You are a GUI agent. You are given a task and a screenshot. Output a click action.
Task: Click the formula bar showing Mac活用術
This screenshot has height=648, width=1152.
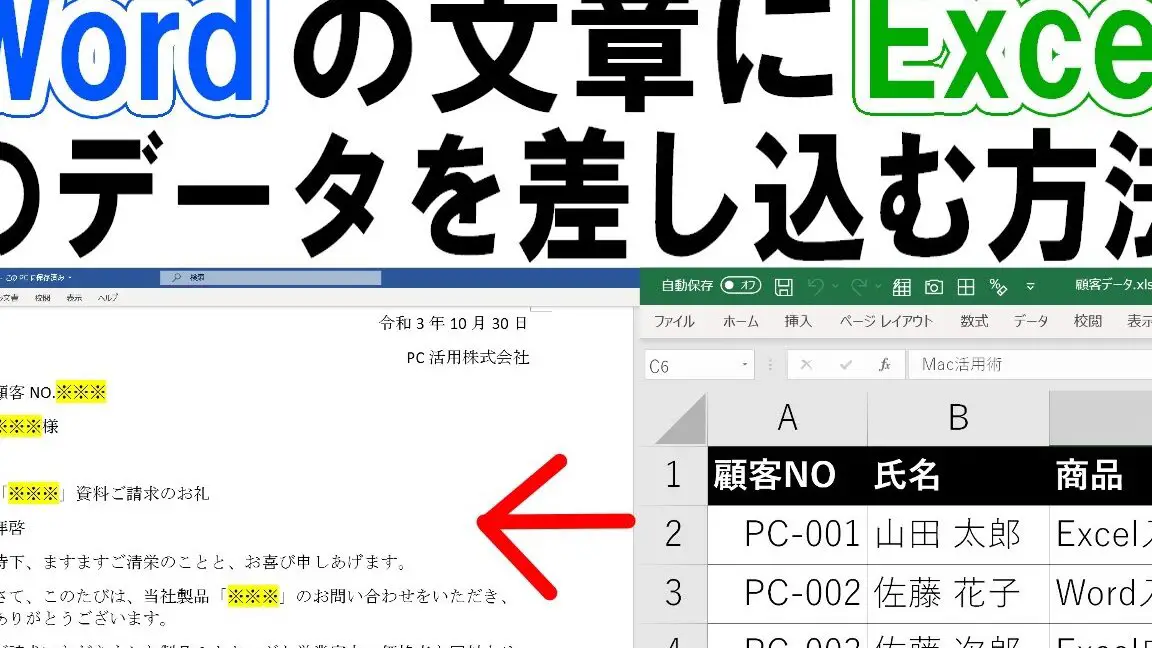coord(1030,364)
